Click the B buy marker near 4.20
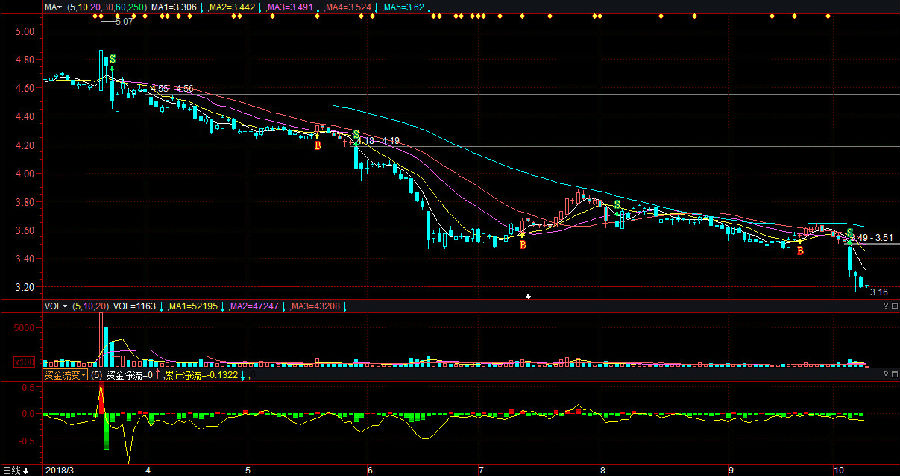 pos(318,146)
